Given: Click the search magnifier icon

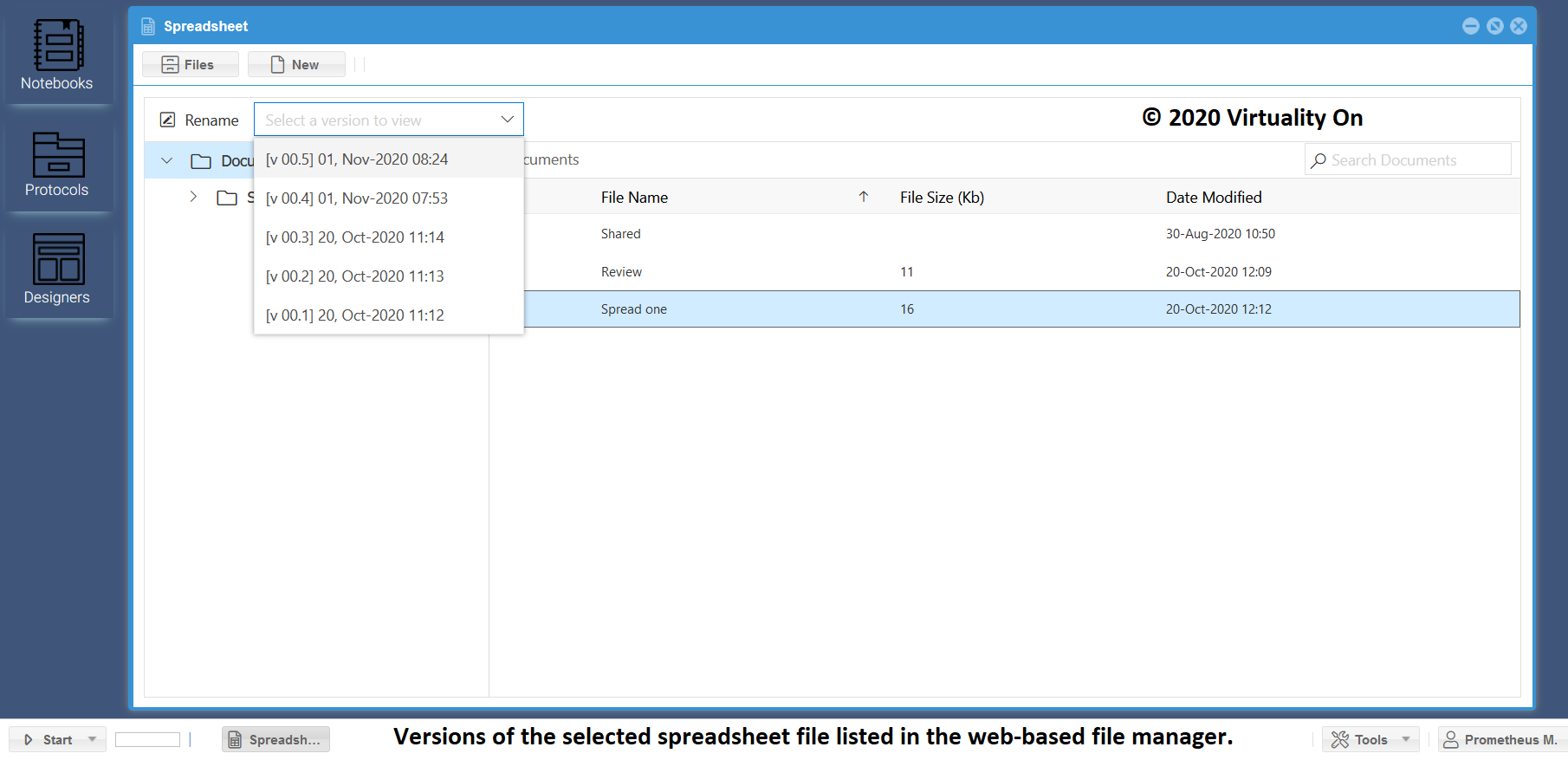Looking at the screenshot, I should tap(1319, 160).
